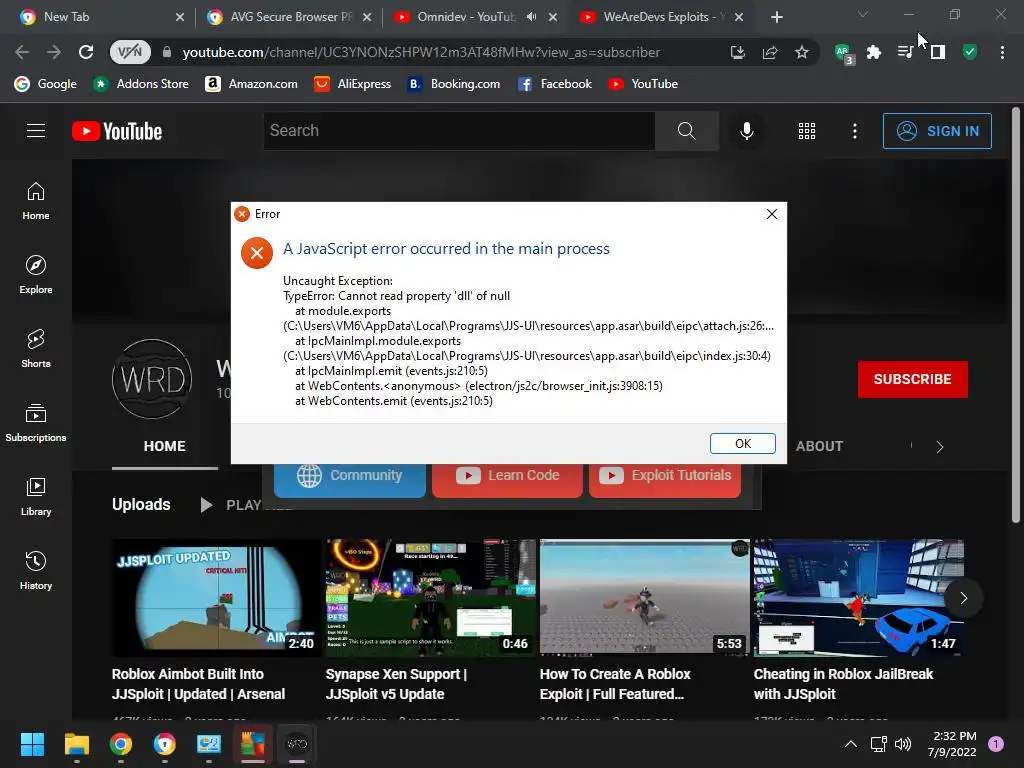Viewport: 1024px width, 768px height.
Task: Select the channel HOME tab
Action: point(165,447)
